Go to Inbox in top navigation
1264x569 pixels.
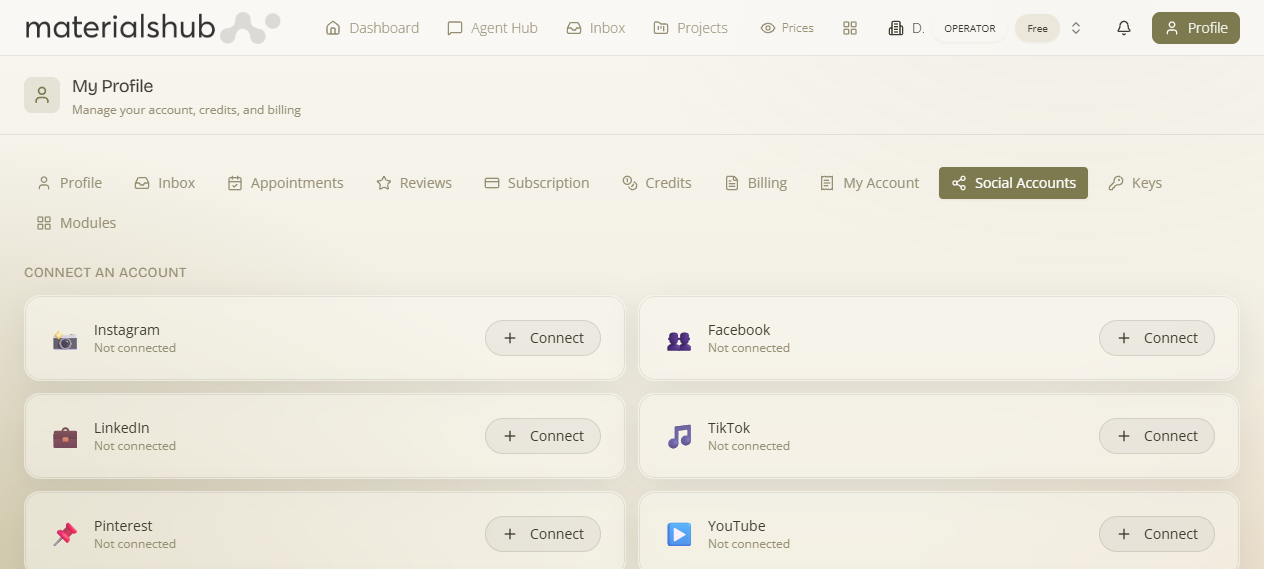pyautogui.click(x=595, y=28)
